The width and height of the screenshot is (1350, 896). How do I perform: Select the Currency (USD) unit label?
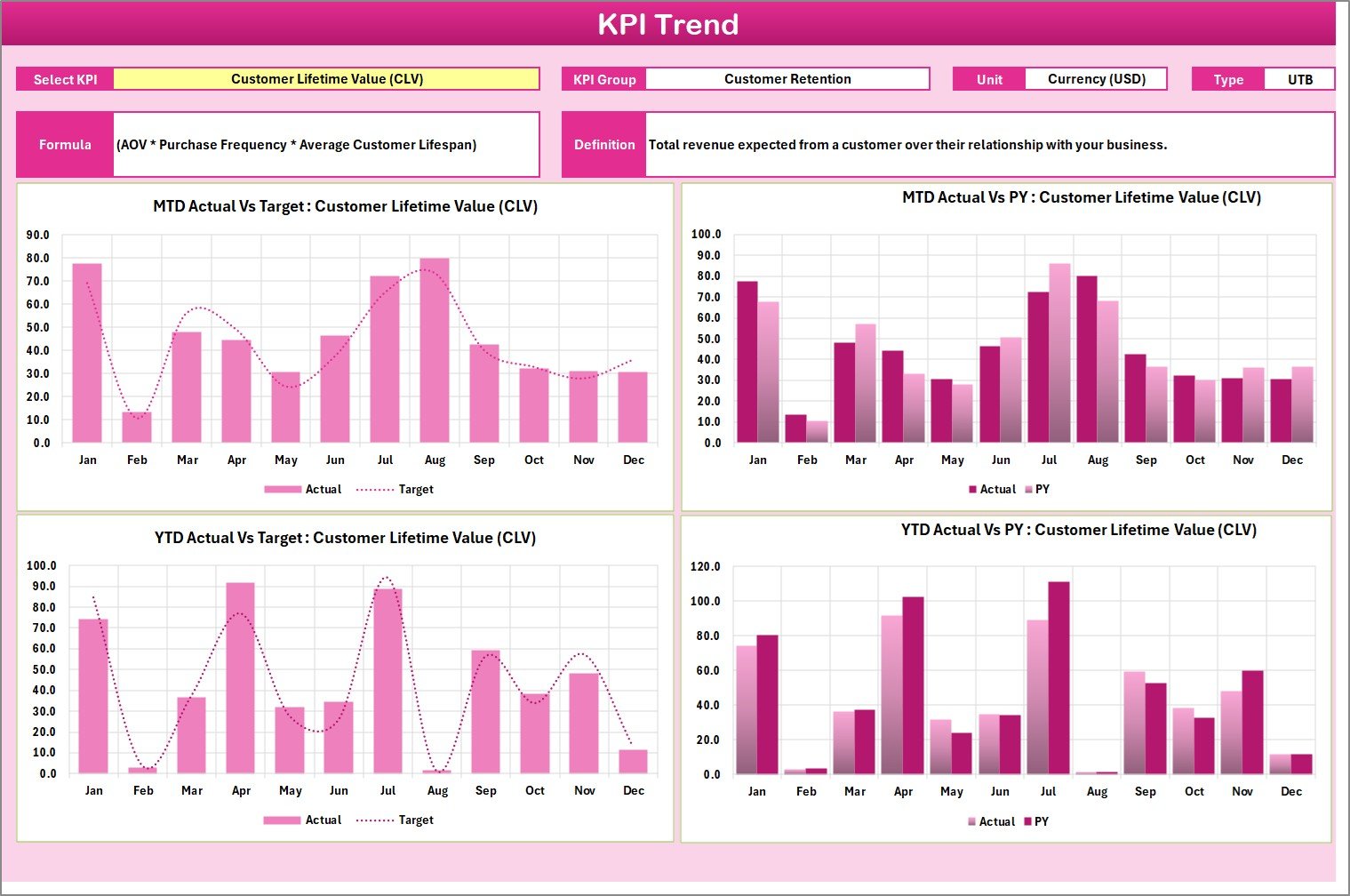coord(1097,78)
